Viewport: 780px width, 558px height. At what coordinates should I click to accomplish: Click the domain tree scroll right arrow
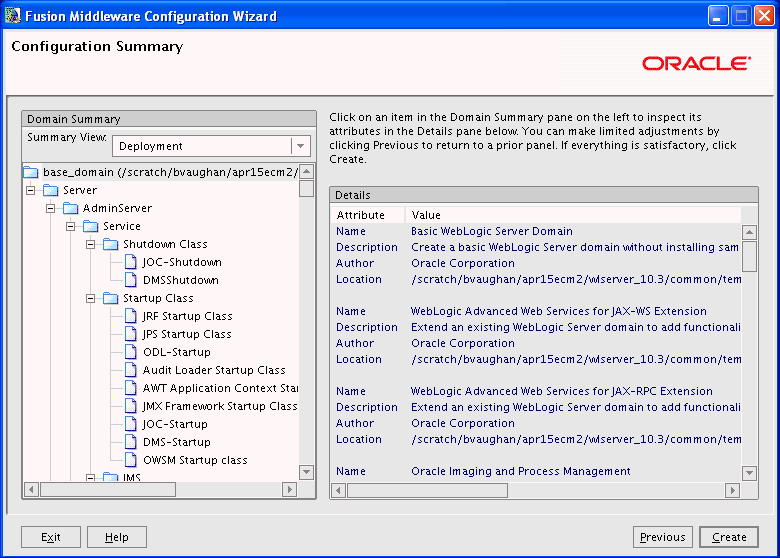click(290, 489)
